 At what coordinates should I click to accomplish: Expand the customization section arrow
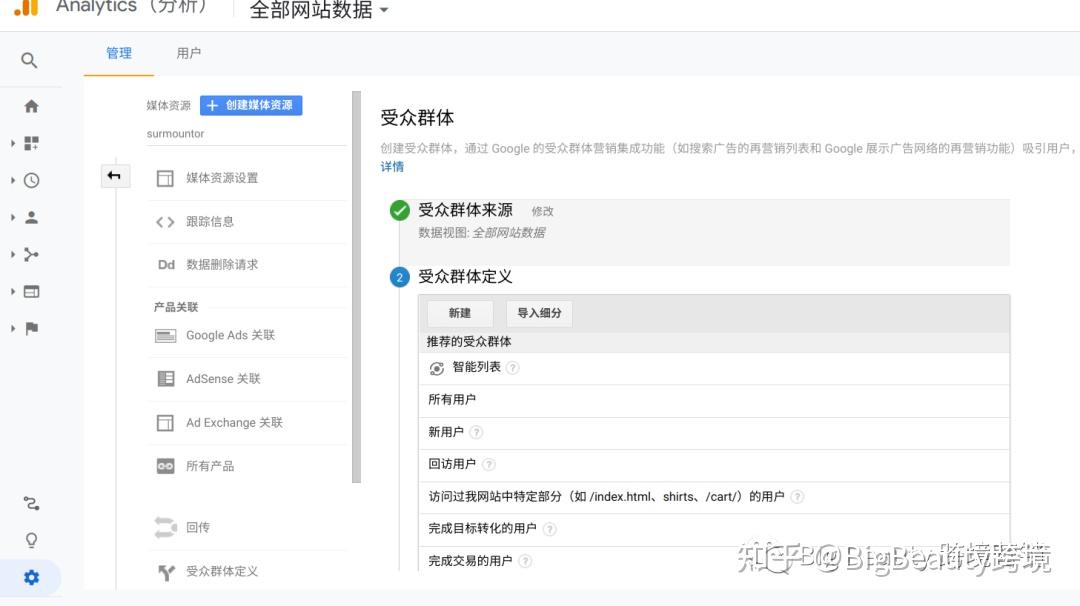click(12, 143)
